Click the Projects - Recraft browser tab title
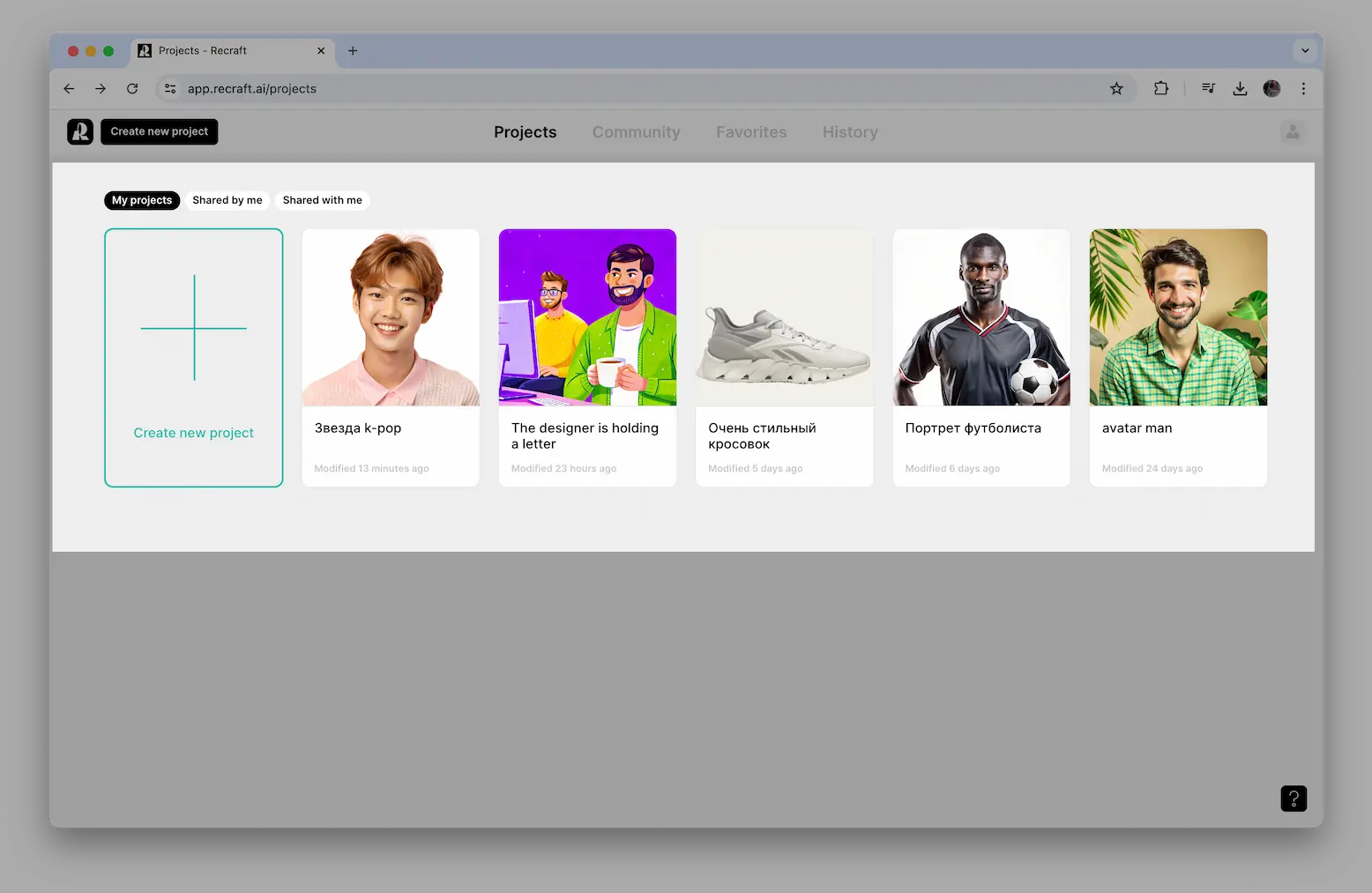 tap(203, 51)
